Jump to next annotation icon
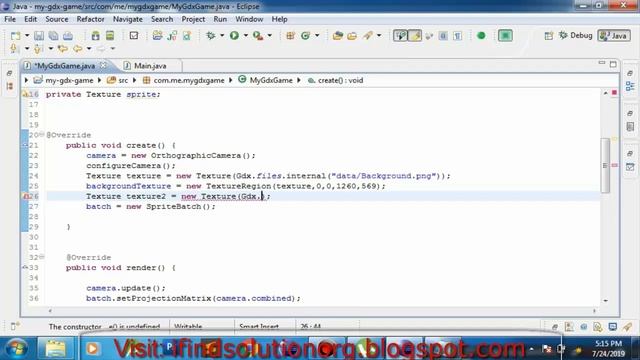 coord(14,49)
